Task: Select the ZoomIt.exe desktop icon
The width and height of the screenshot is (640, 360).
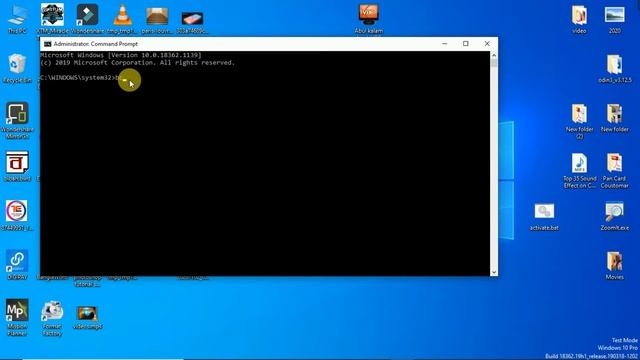Action: [x=615, y=216]
